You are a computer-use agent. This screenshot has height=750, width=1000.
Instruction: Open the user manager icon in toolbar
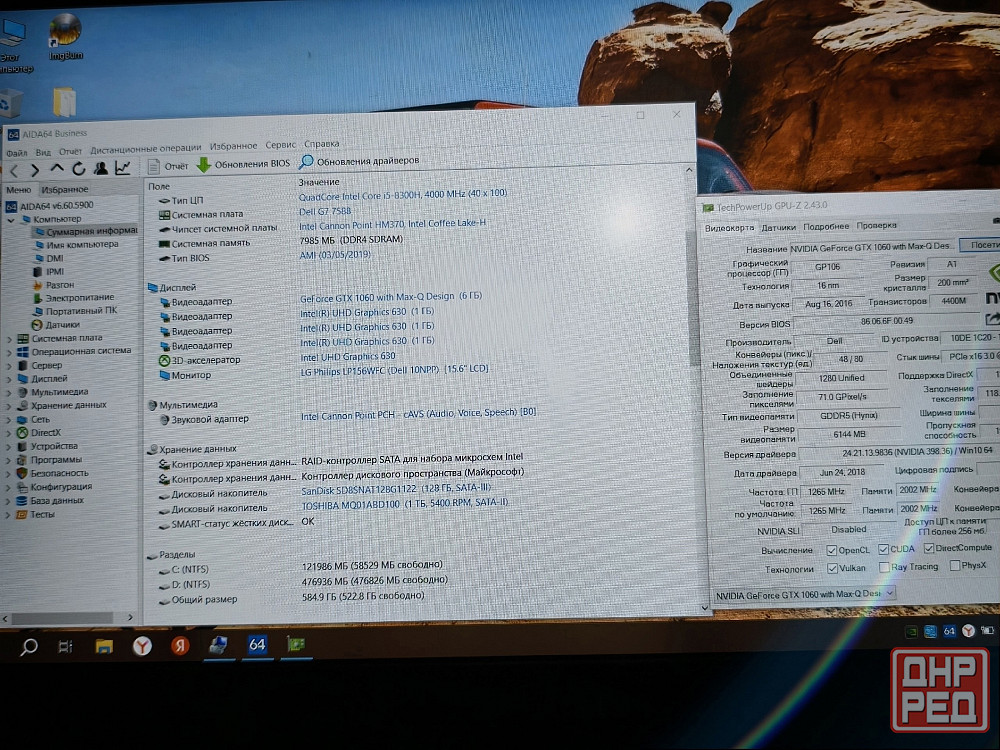pyautogui.click(x=100, y=169)
